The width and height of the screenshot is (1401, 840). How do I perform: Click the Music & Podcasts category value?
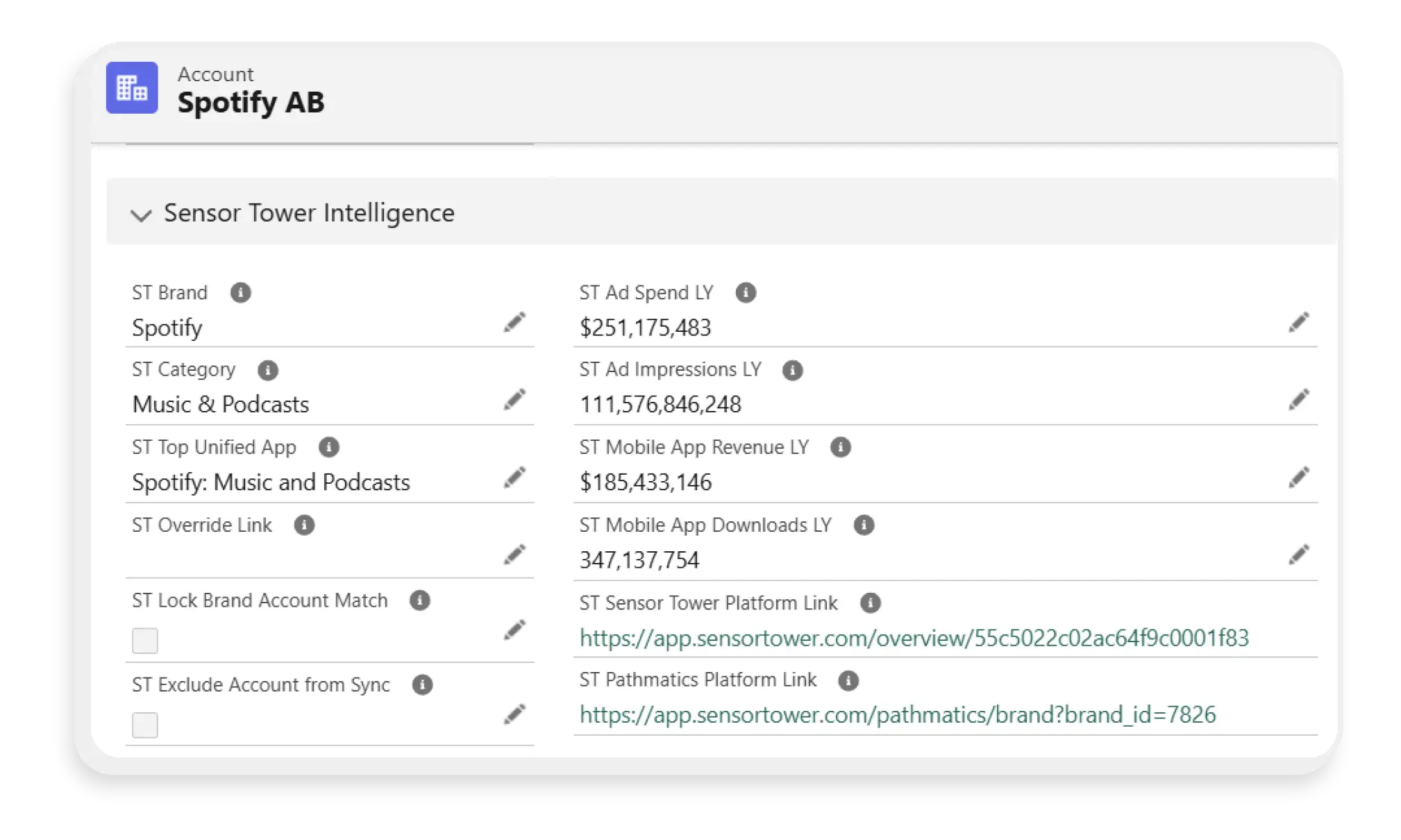point(221,405)
